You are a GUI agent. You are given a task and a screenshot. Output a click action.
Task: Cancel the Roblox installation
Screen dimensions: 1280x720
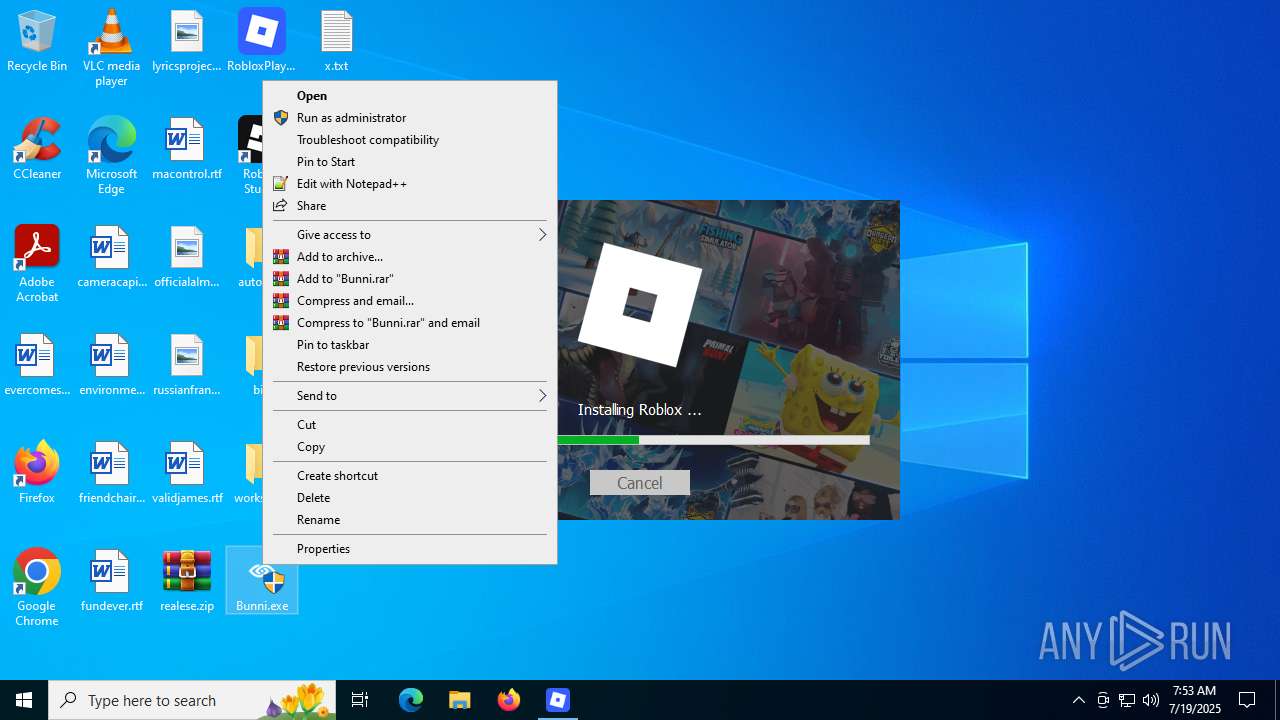pos(640,483)
